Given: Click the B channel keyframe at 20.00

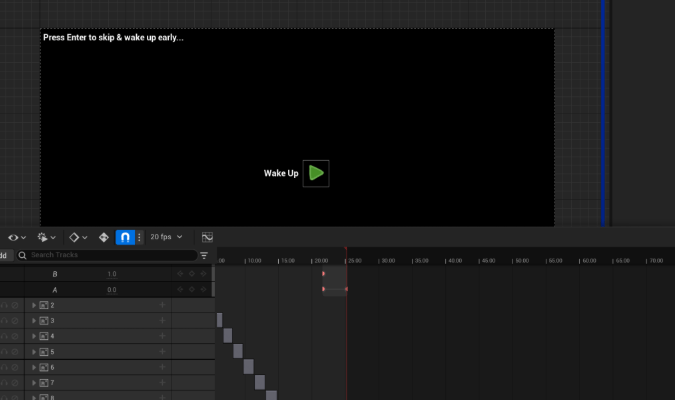Looking at the screenshot, I should click(x=323, y=273).
